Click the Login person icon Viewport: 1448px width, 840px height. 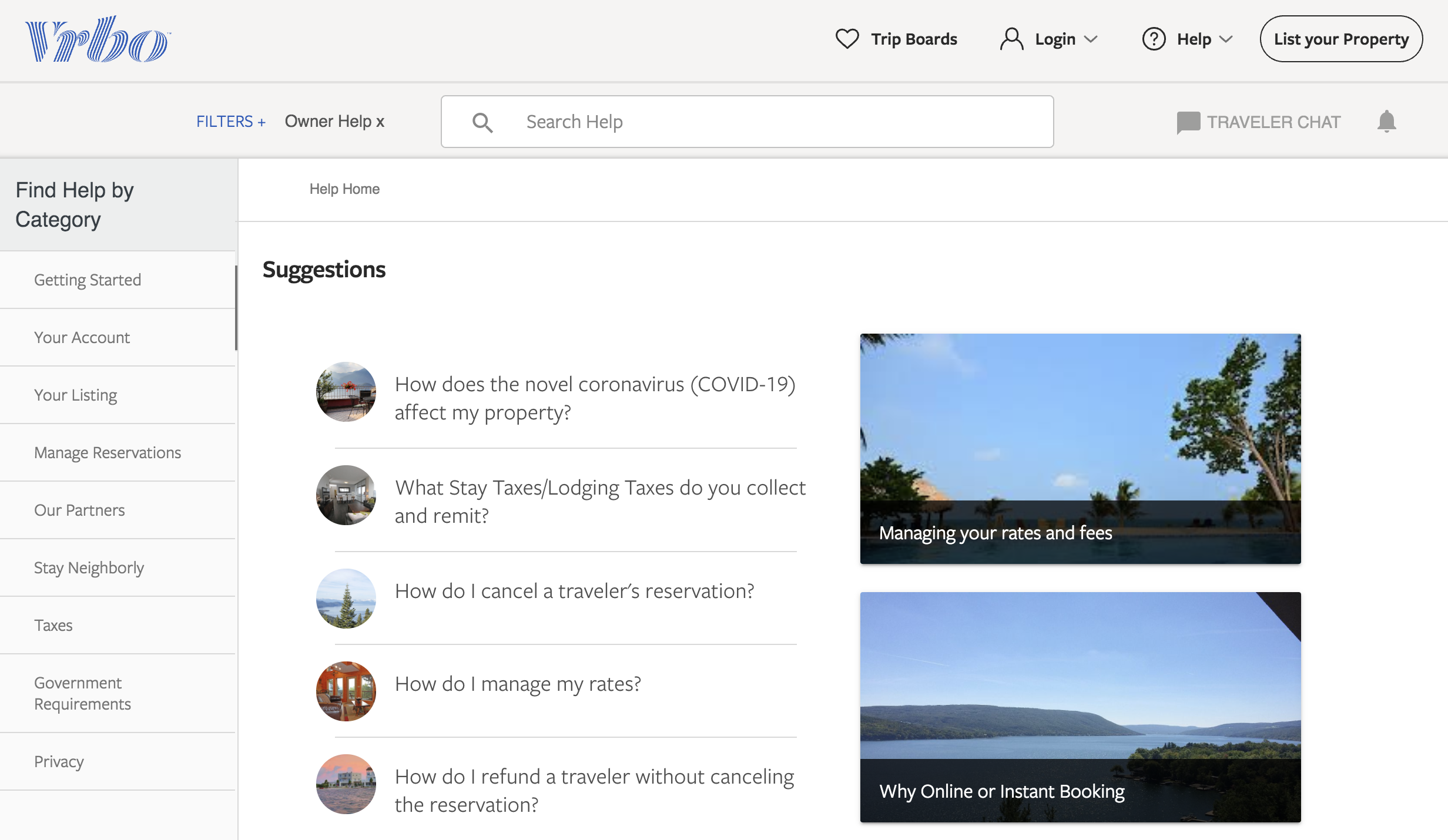(x=1011, y=39)
